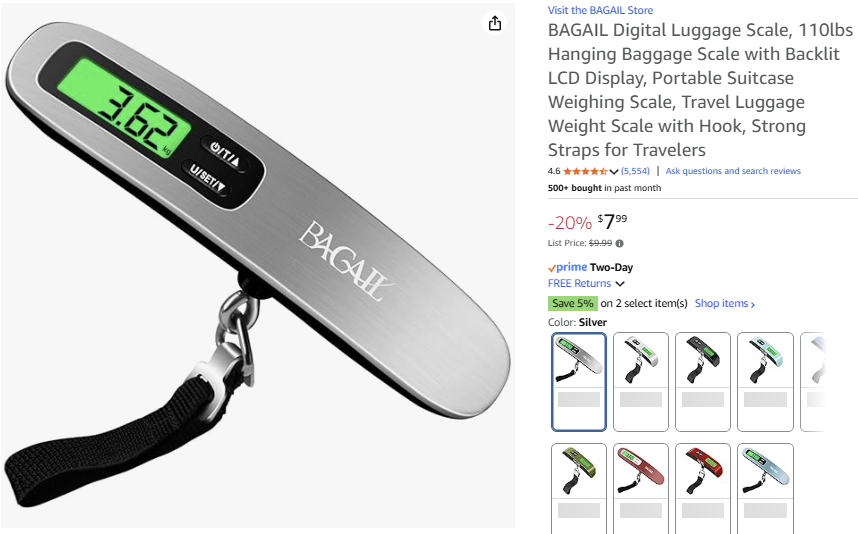Open the rating breakdown chevron
This screenshot has width=858, height=534.
(x=613, y=172)
